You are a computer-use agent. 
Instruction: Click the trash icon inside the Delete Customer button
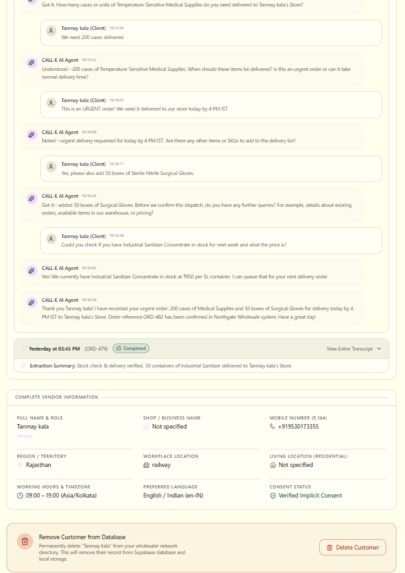[x=329, y=547]
